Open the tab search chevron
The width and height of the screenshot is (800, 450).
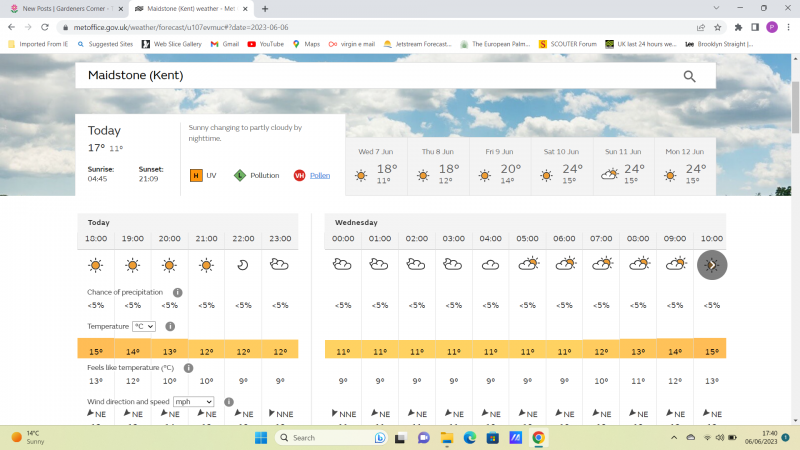(x=716, y=8)
